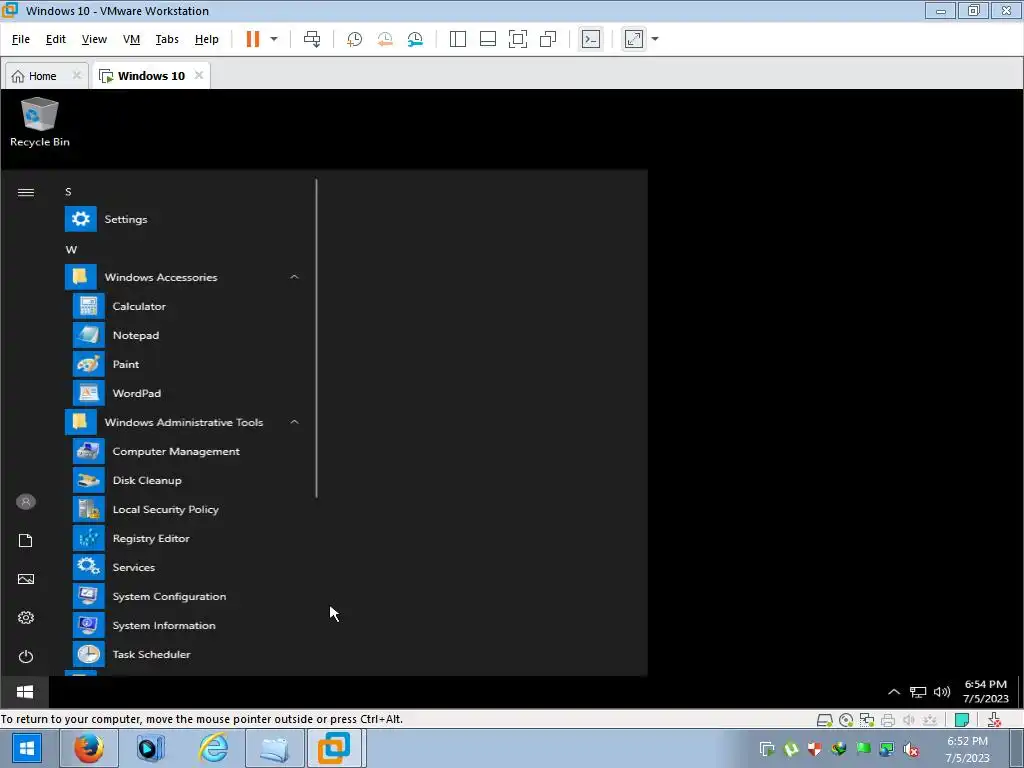This screenshot has height=768, width=1024.
Task: Click VMware status bar printer icon
Action: pyautogui.click(x=888, y=720)
